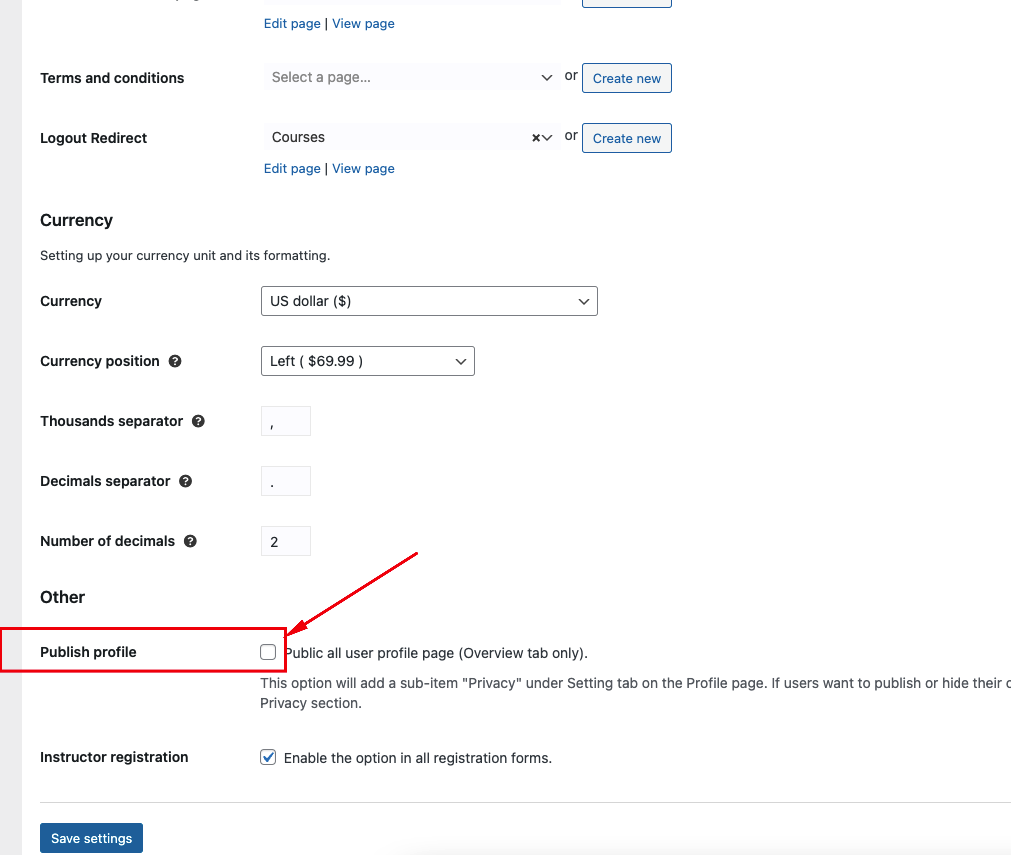1011x855 pixels.
Task: Click Create new for Terms and conditions
Action: click(627, 78)
